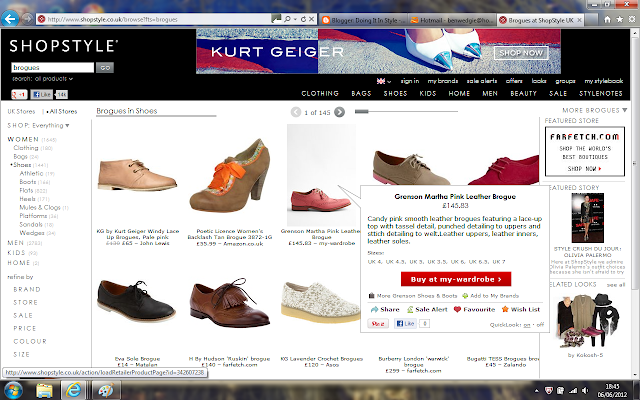Click Internet Explorer taskbar icon

73,390
